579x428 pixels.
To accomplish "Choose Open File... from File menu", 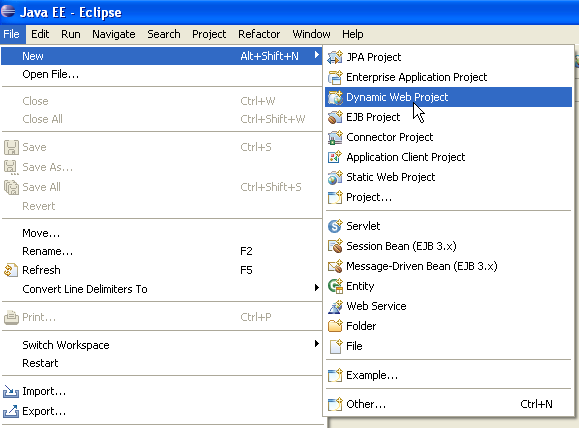I will tap(162, 74).
